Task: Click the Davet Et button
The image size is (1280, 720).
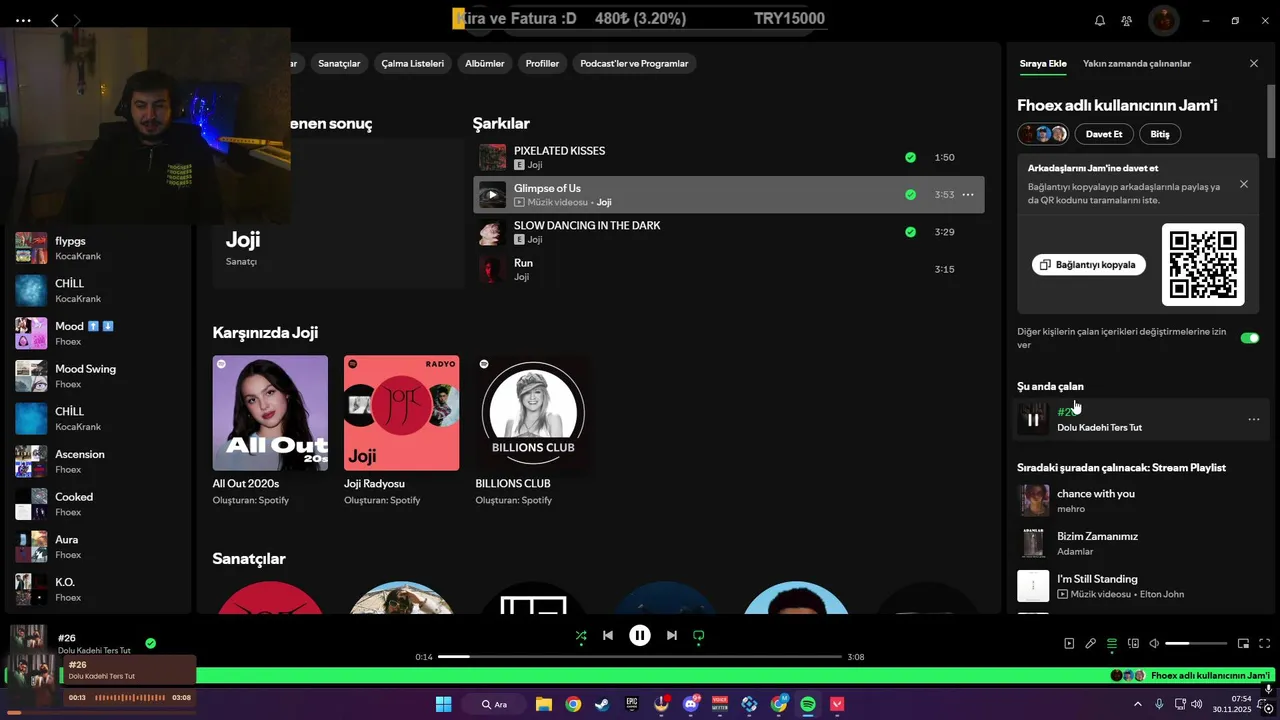Action: pos(1104,134)
